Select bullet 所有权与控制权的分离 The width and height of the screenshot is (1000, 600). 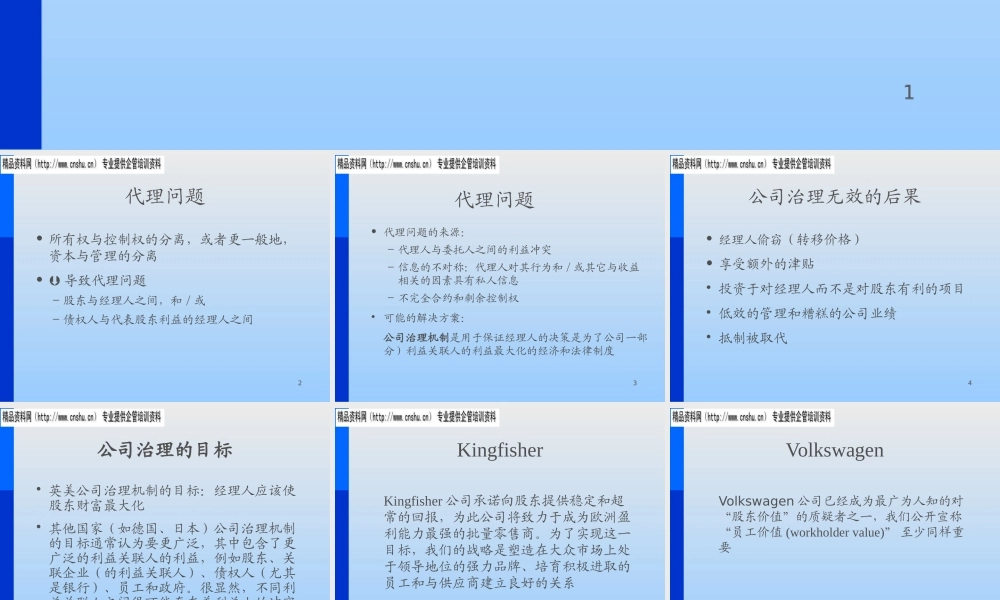click(168, 247)
